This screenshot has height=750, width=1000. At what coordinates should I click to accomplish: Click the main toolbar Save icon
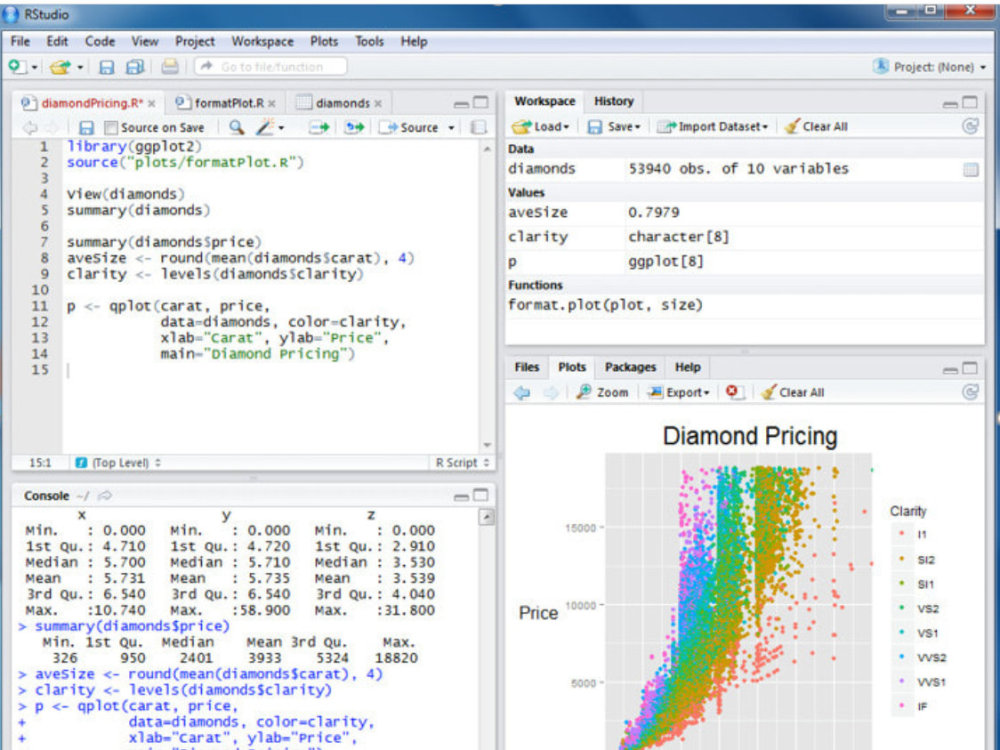tap(107, 67)
